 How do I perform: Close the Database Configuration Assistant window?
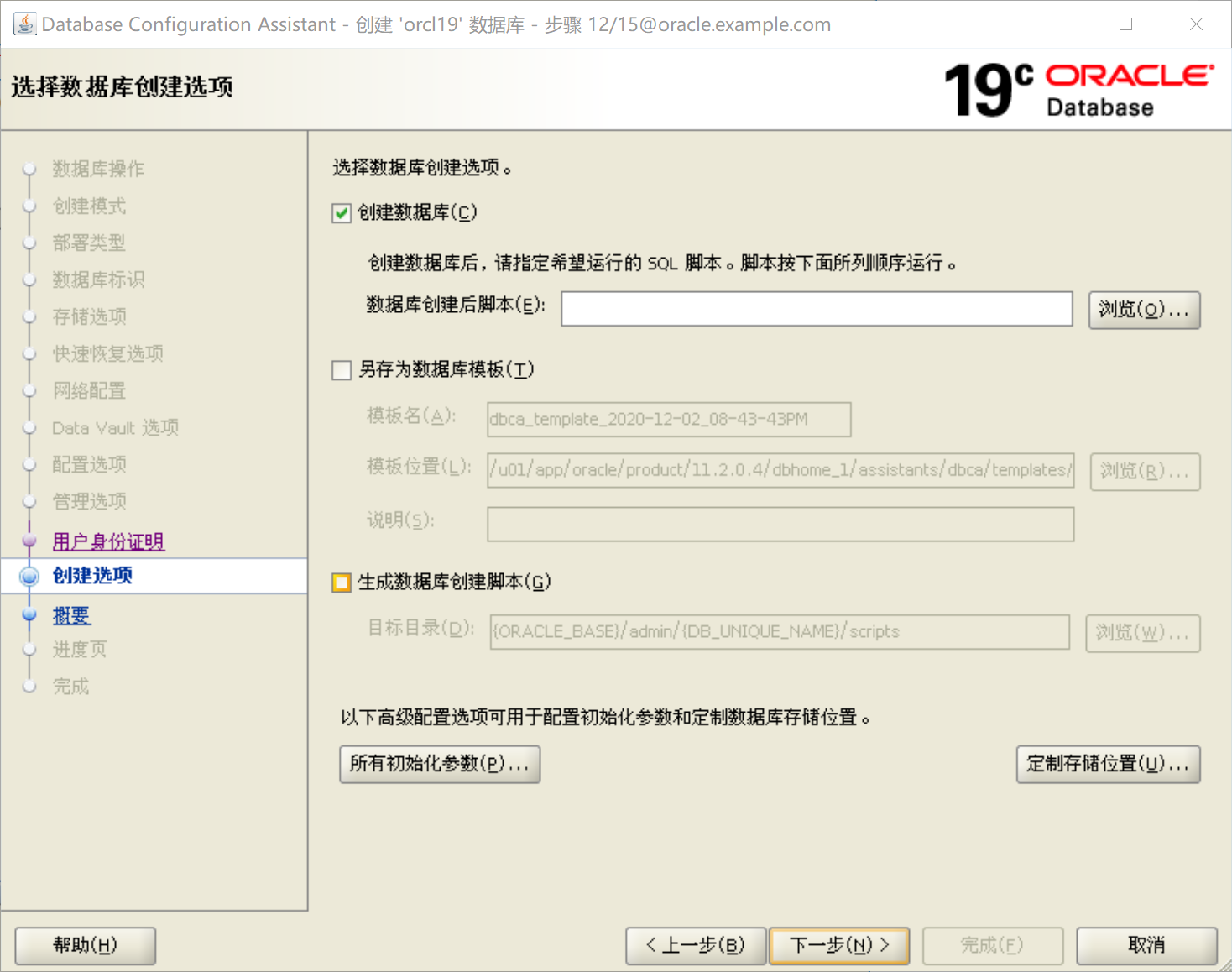click(x=1196, y=24)
